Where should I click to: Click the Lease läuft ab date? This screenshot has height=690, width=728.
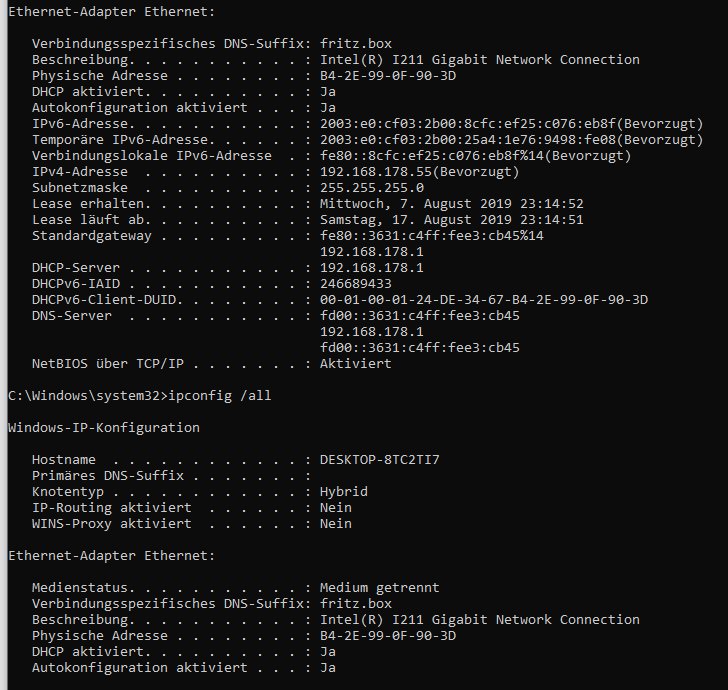[x=451, y=220]
